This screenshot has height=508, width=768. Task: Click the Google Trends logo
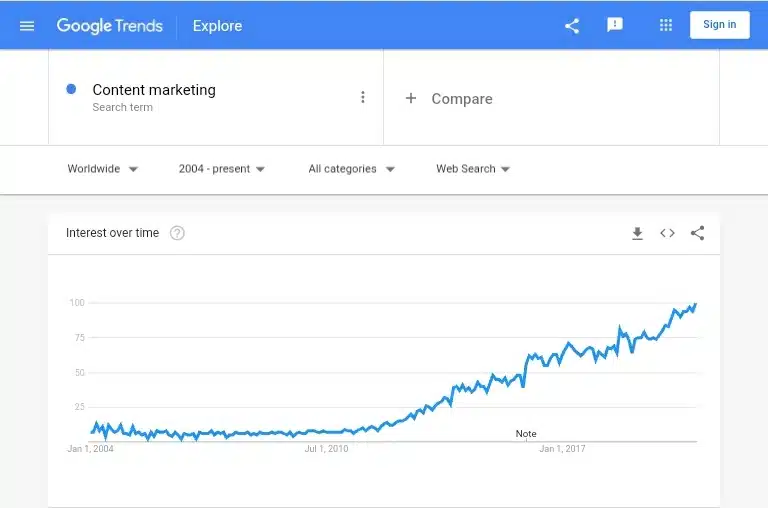[109, 25]
